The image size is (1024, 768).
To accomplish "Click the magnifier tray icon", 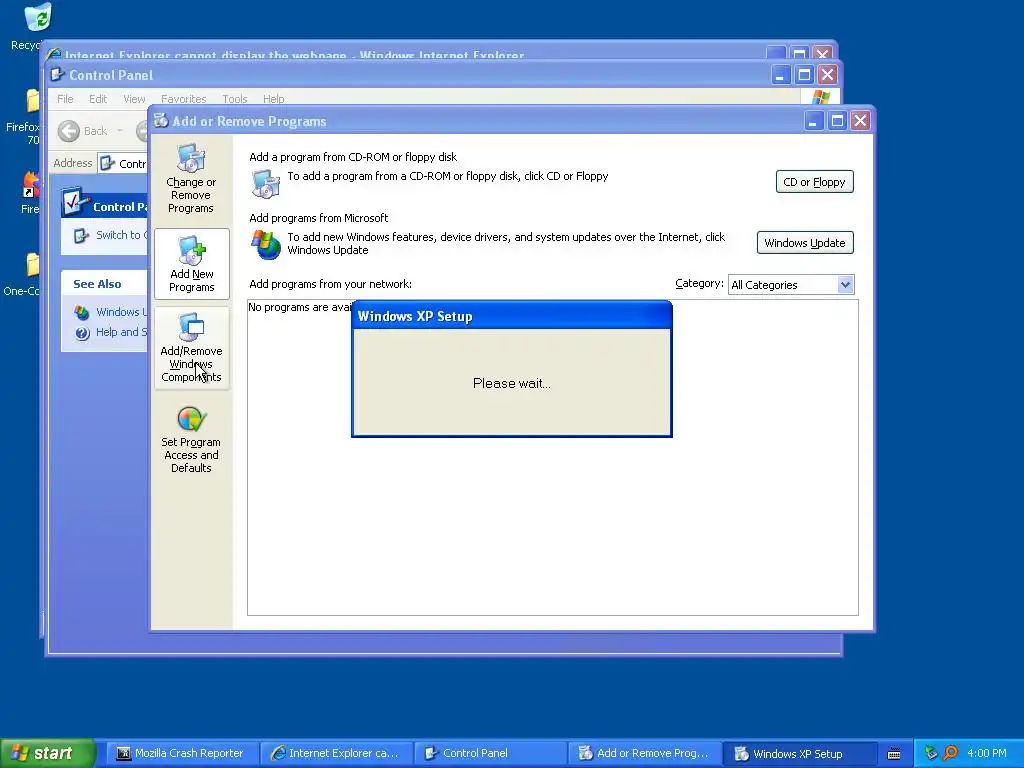I will pos(951,753).
